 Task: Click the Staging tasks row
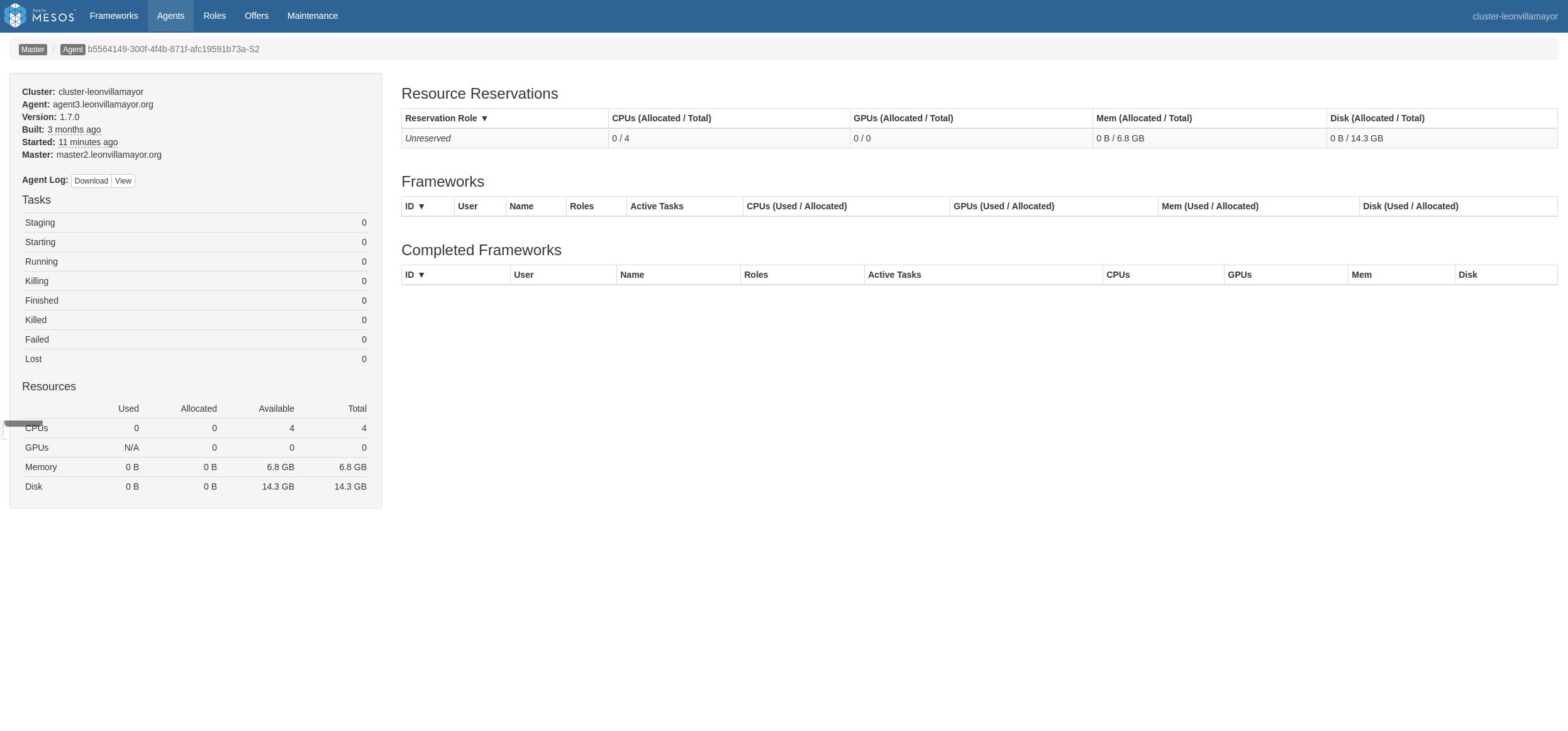click(x=196, y=223)
